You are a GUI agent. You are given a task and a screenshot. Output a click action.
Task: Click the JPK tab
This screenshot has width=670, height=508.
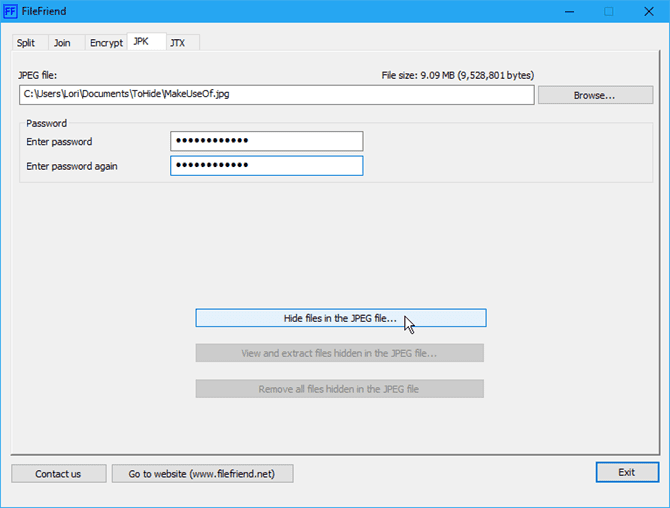pyautogui.click(x=145, y=42)
